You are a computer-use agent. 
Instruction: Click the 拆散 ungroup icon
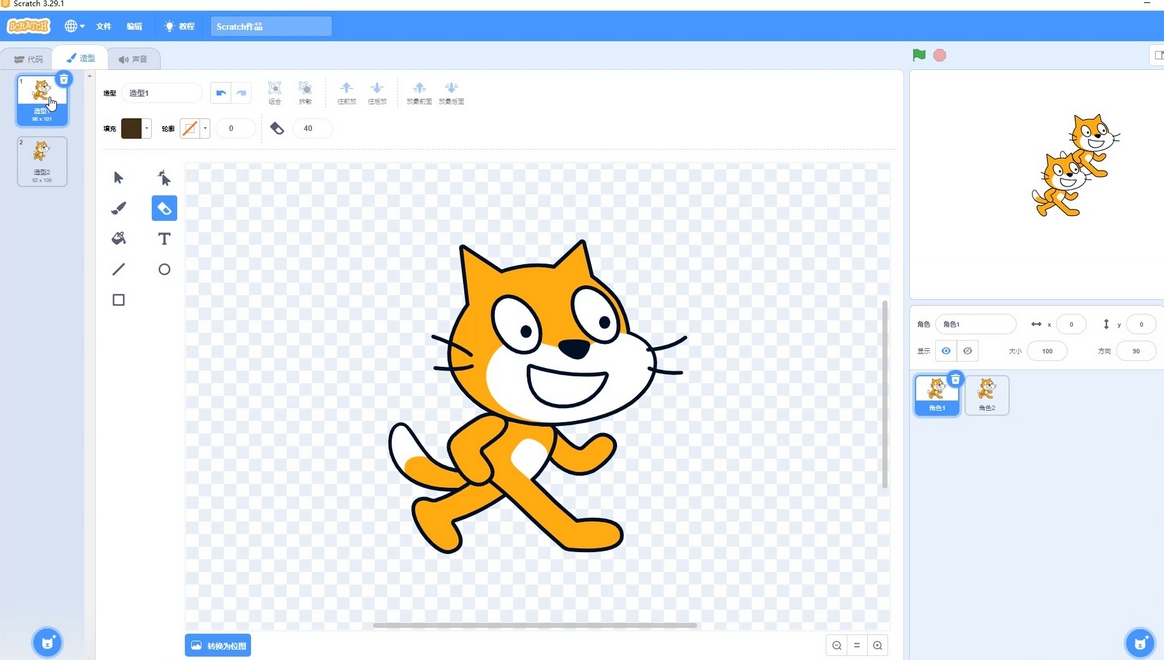coord(305,93)
